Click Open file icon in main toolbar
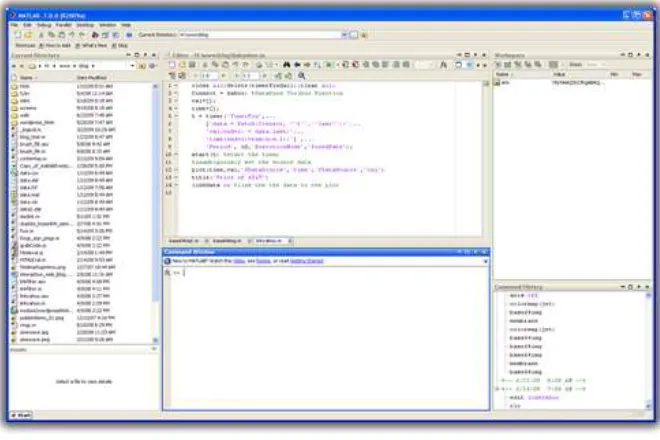Image resolution: width=660 pixels, height=440 pixels. coord(28,35)
